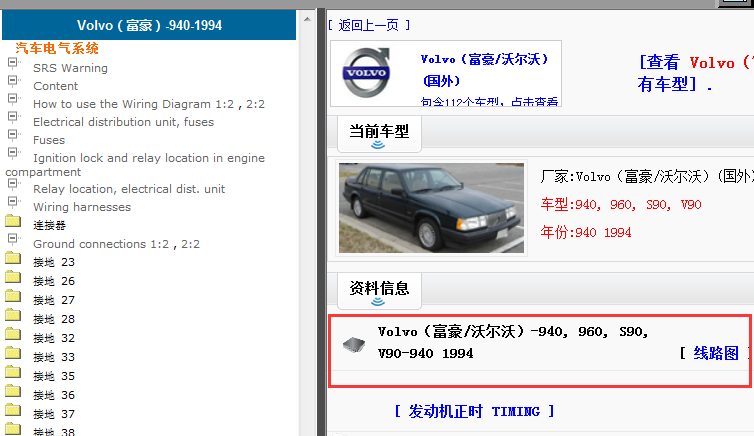Open the 接地 26 folder icon
The height and width of the screenshot is (436, 754).
[13, 277]
